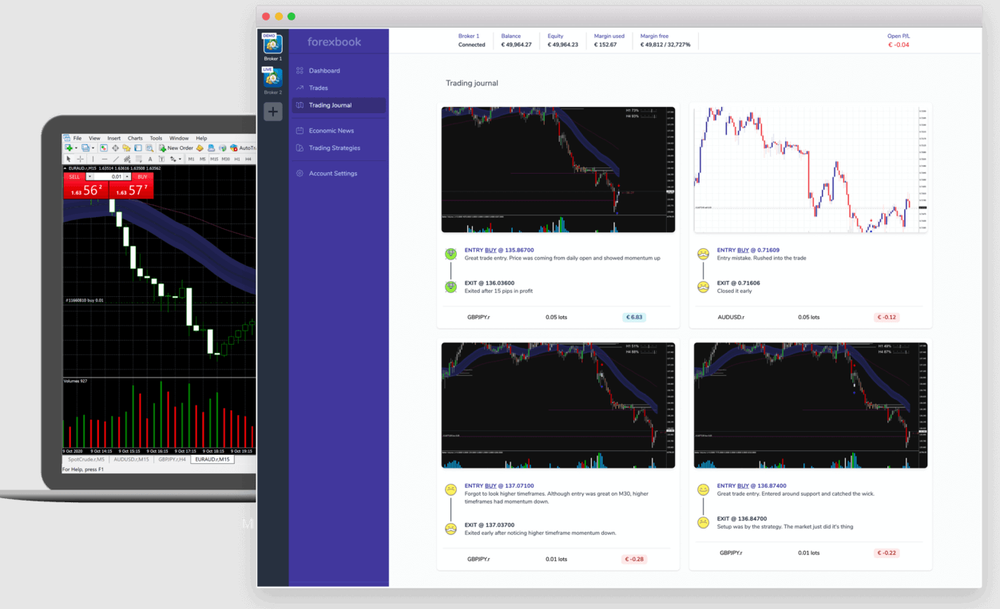Select the Broker 2 live account icon
Screen dimensions: 1000x609
[x=272, y=77]
